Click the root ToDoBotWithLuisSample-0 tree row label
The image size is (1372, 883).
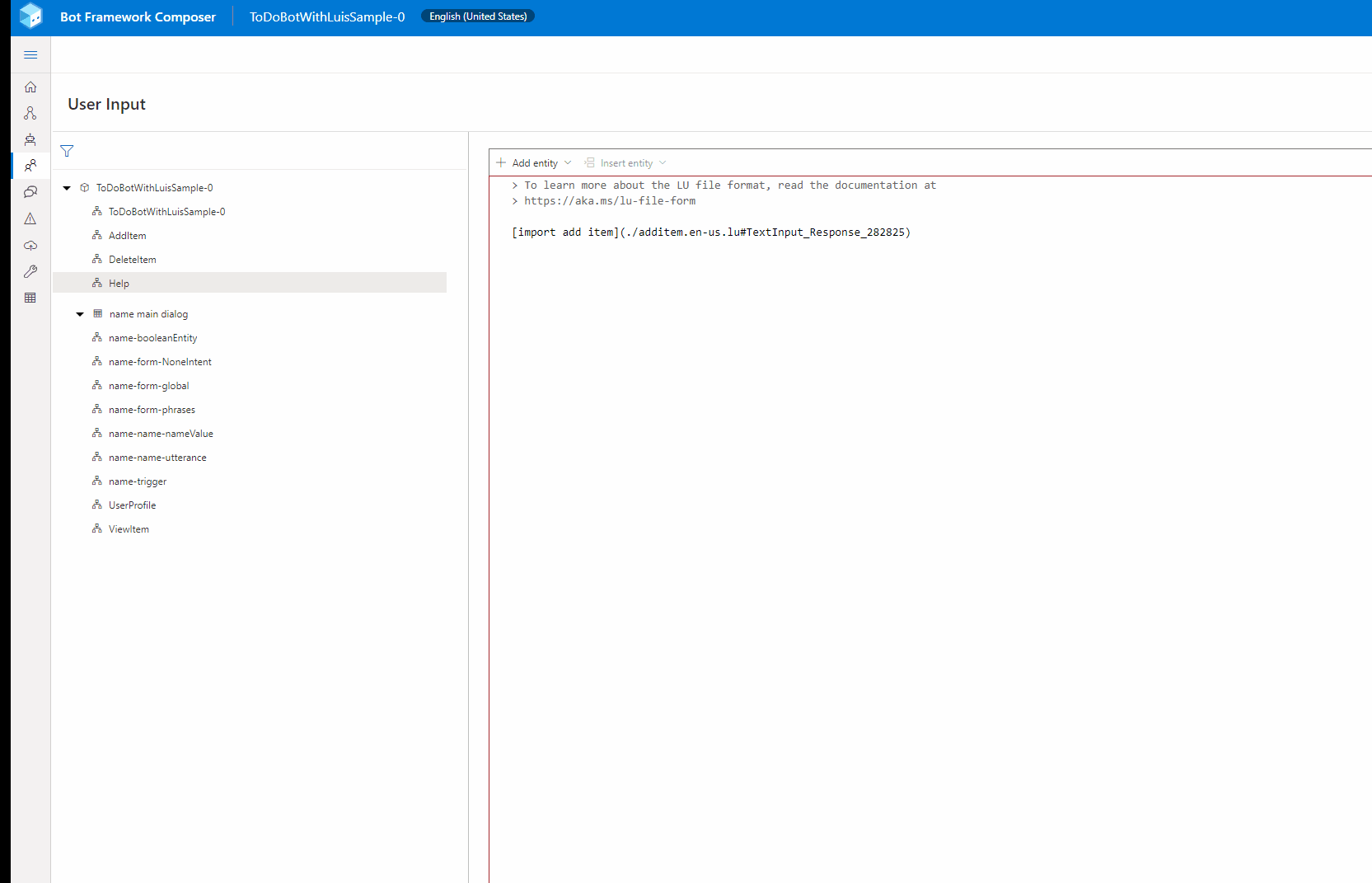click(154, 188)
